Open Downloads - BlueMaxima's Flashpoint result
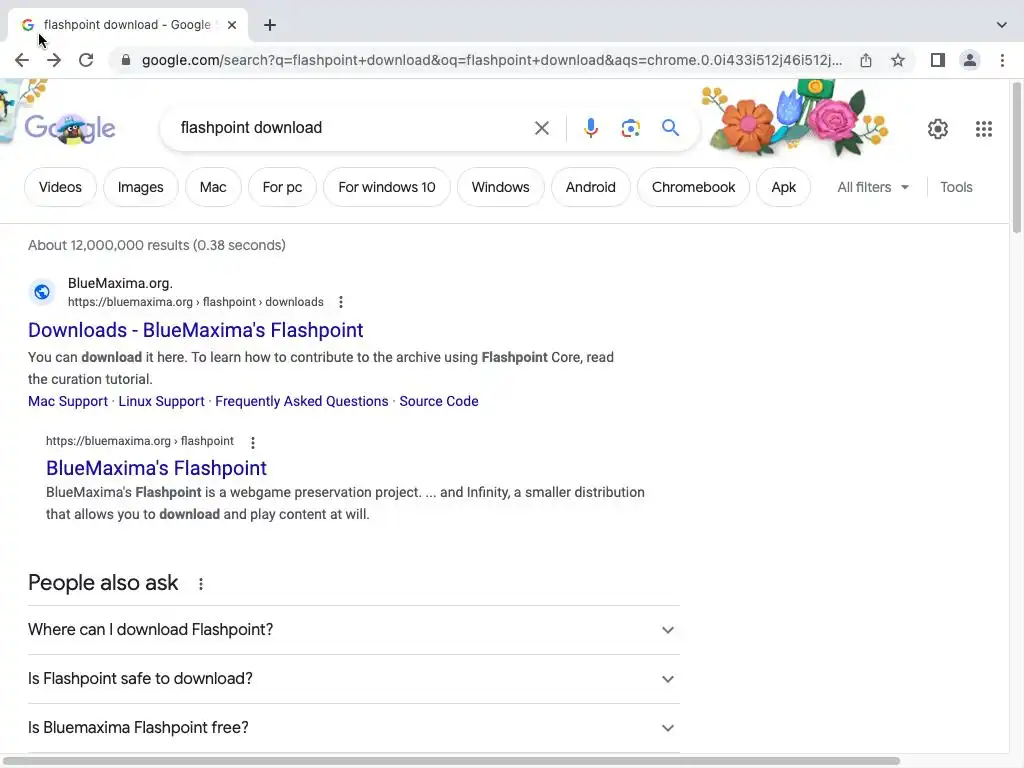Viewport: 1024px width, 768px height. (195, 330)
